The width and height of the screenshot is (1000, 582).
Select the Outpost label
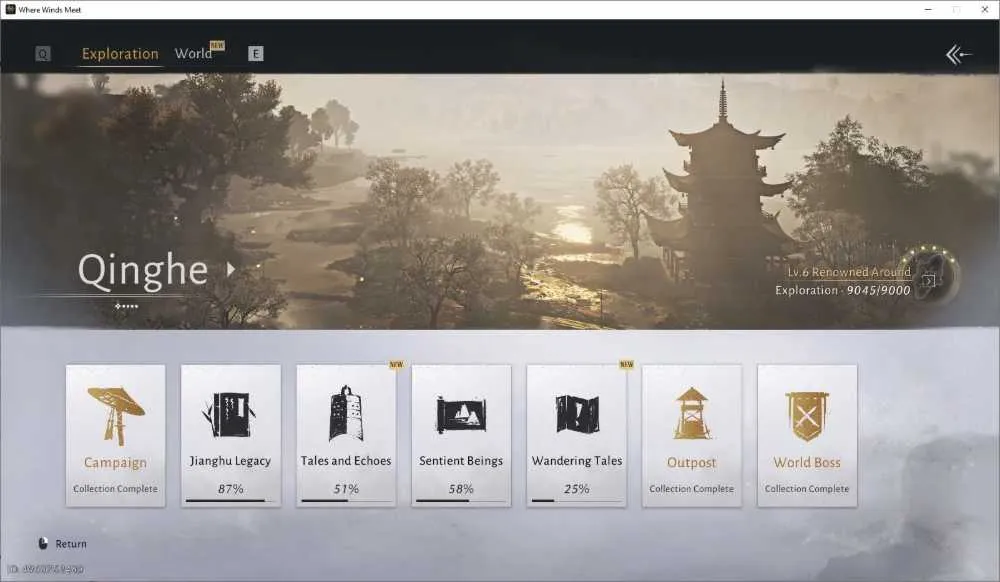[x=691, y=463]
